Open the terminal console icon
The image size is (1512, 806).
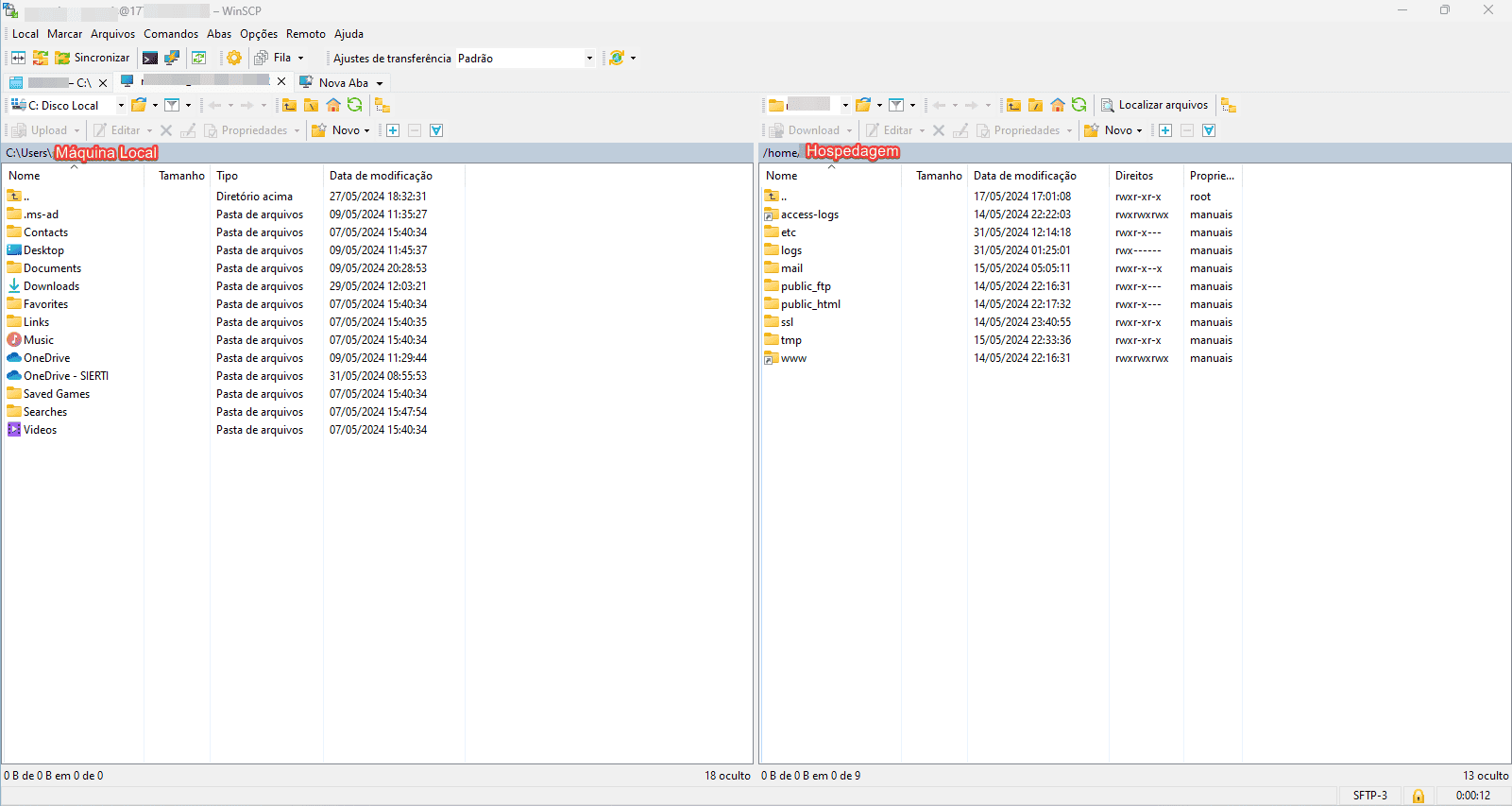pos(150,58)
